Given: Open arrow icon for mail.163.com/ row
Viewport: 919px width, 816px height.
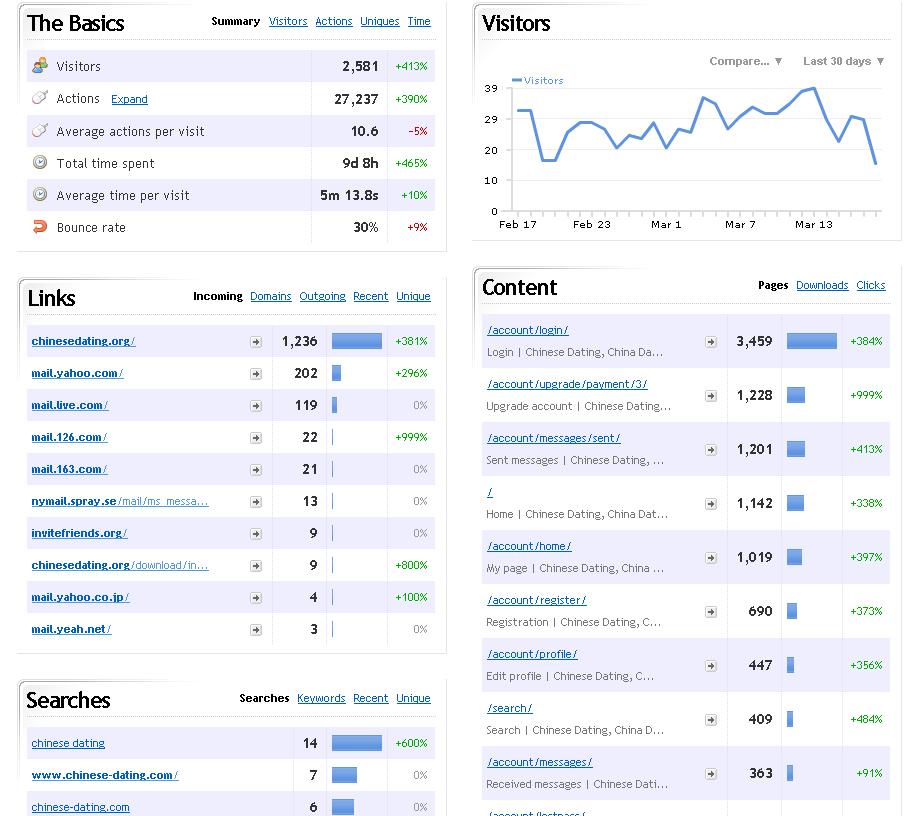Looking at the screenshot, I should (256, 470).
